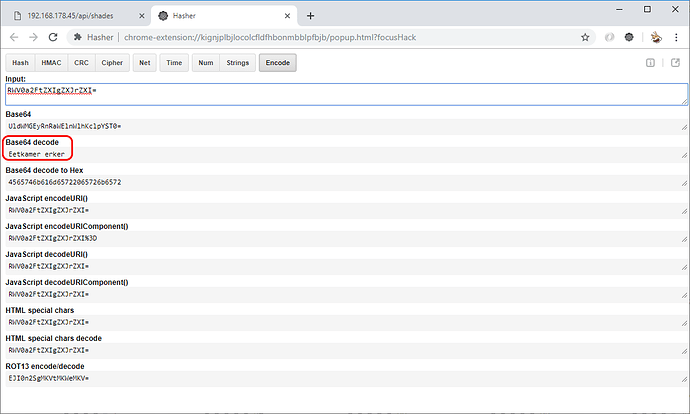Image resolution: width=690 pixels, height=414 pixels.
Task: Go back to the previous page
Action: coord(14,37)
